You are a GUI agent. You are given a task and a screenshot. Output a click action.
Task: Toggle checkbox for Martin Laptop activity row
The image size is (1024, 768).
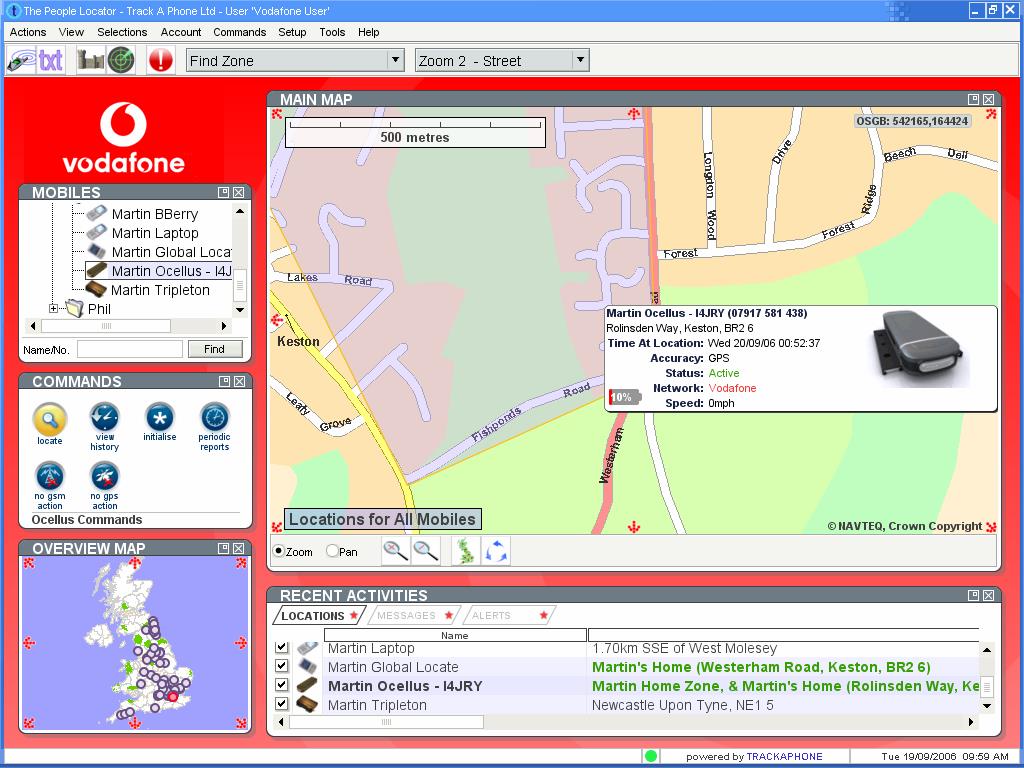point(281,647)
